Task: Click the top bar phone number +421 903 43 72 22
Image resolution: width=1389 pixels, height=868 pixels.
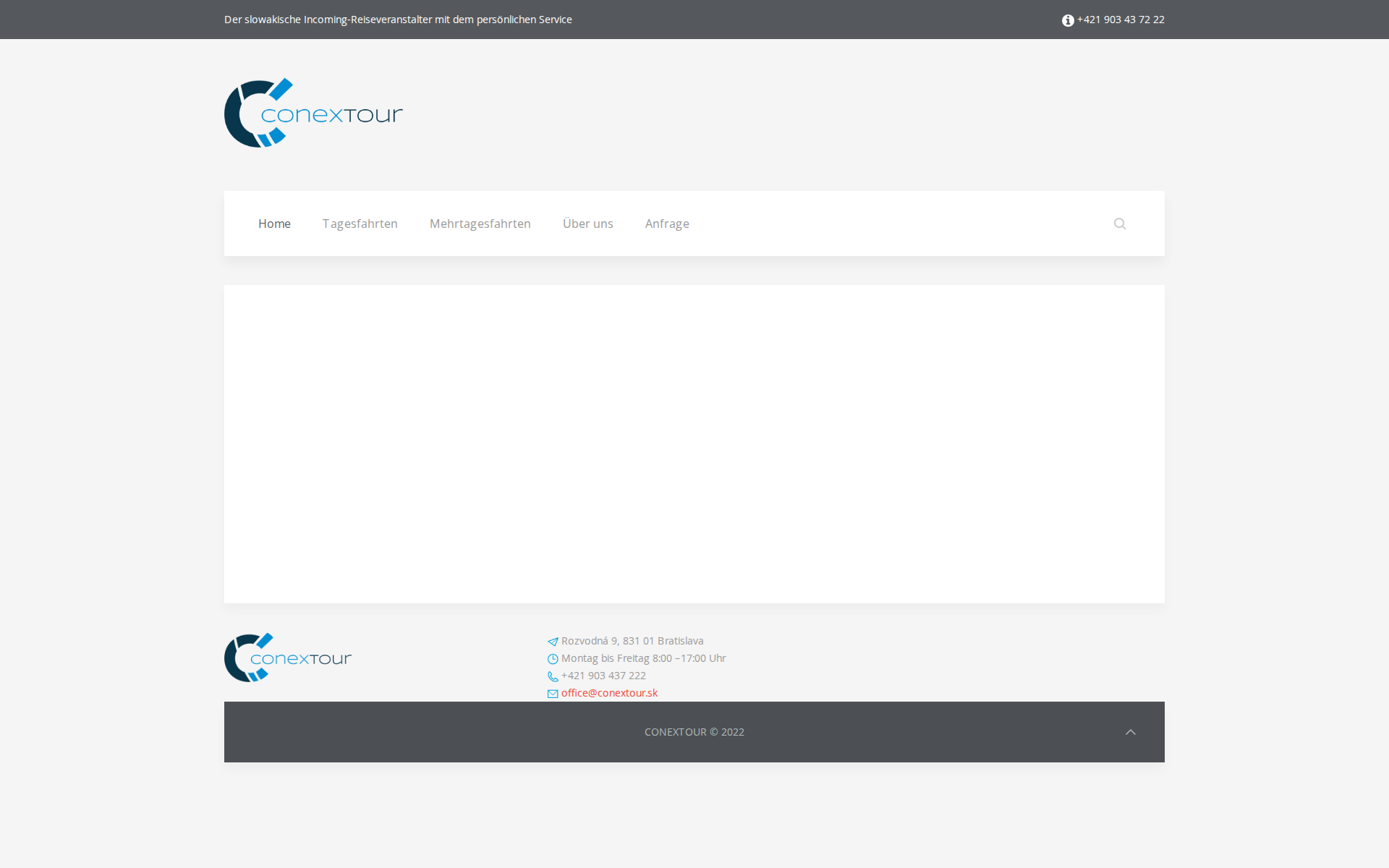Action: point(1120,20)
